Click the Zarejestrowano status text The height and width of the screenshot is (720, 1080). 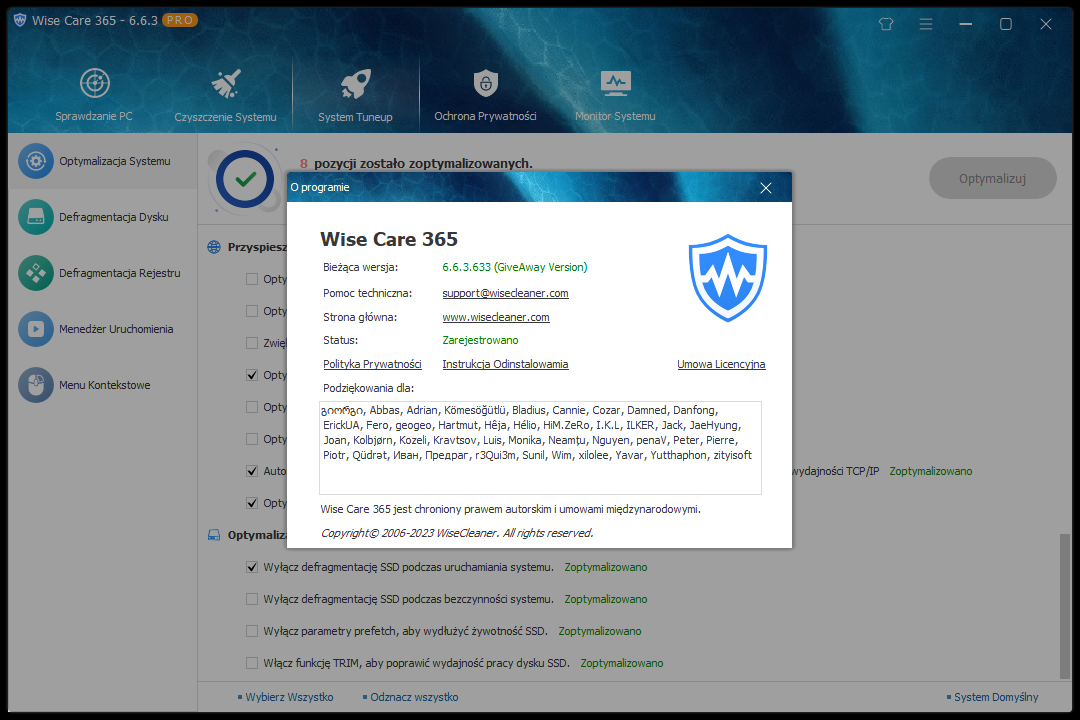480,340
